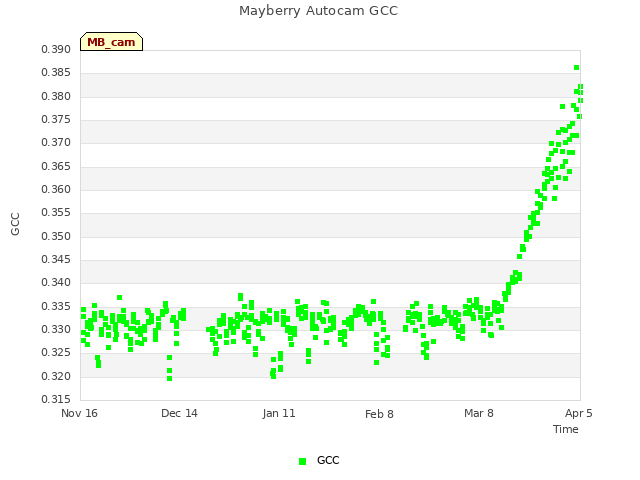The width and height of the screenshot is (640, 480).
Task: Click the Time axis title
Action: 566,429
